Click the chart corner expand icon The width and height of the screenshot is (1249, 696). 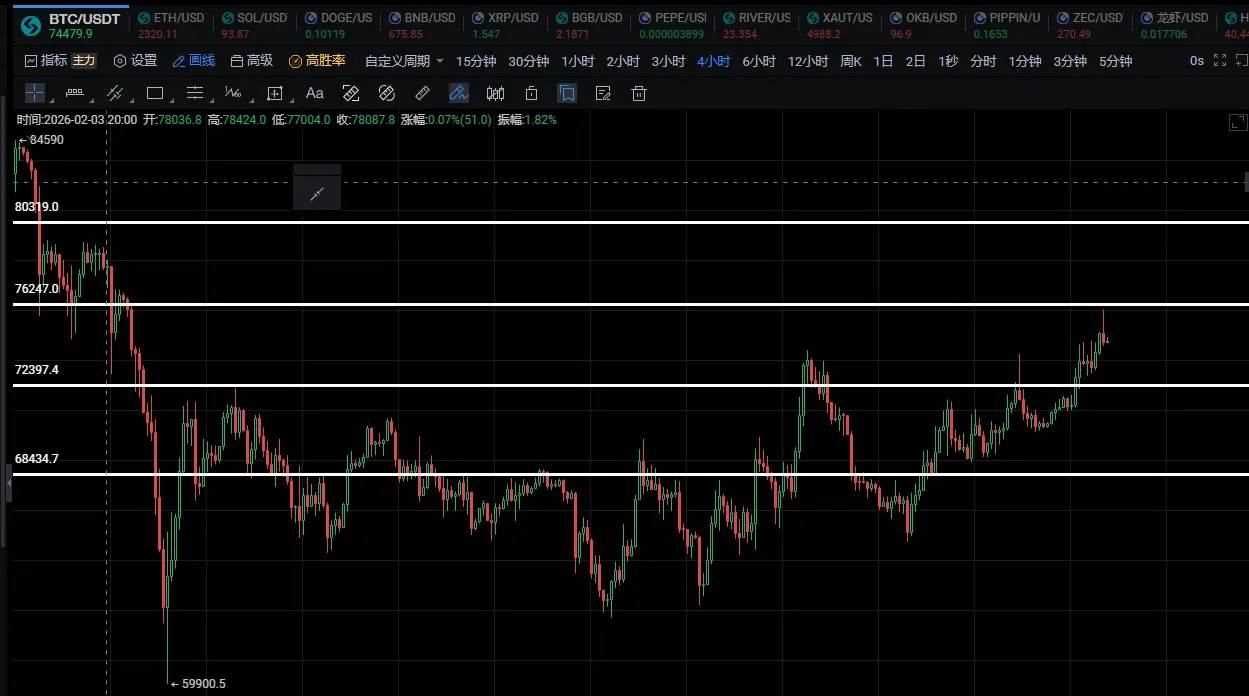1236,122
